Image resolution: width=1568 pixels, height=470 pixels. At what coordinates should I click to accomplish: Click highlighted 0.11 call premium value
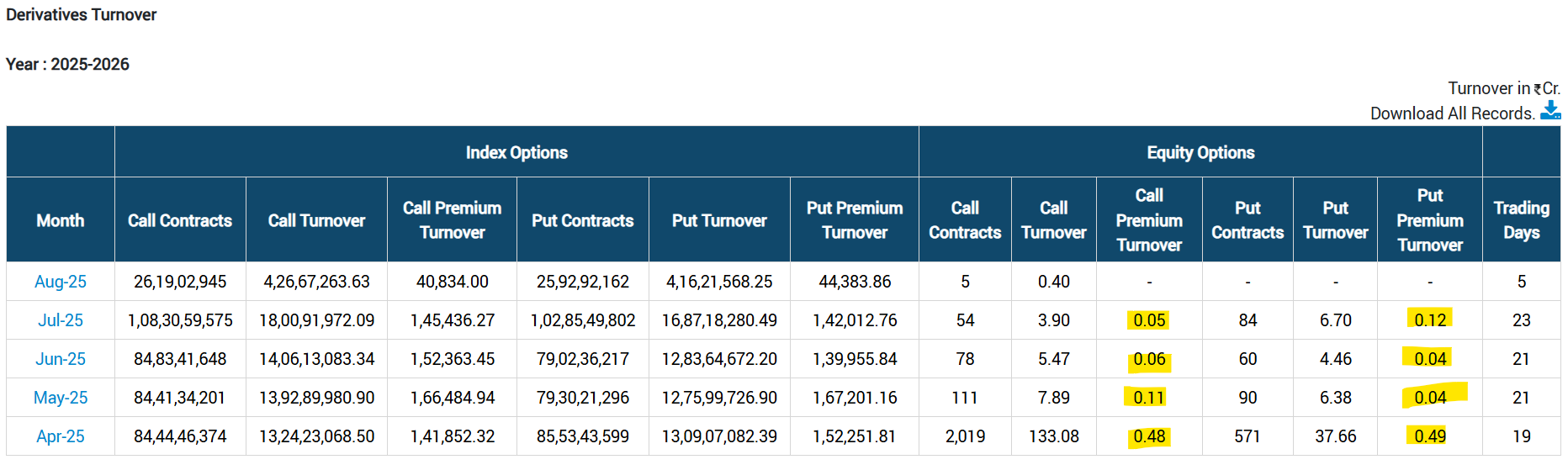[1148, 398]
